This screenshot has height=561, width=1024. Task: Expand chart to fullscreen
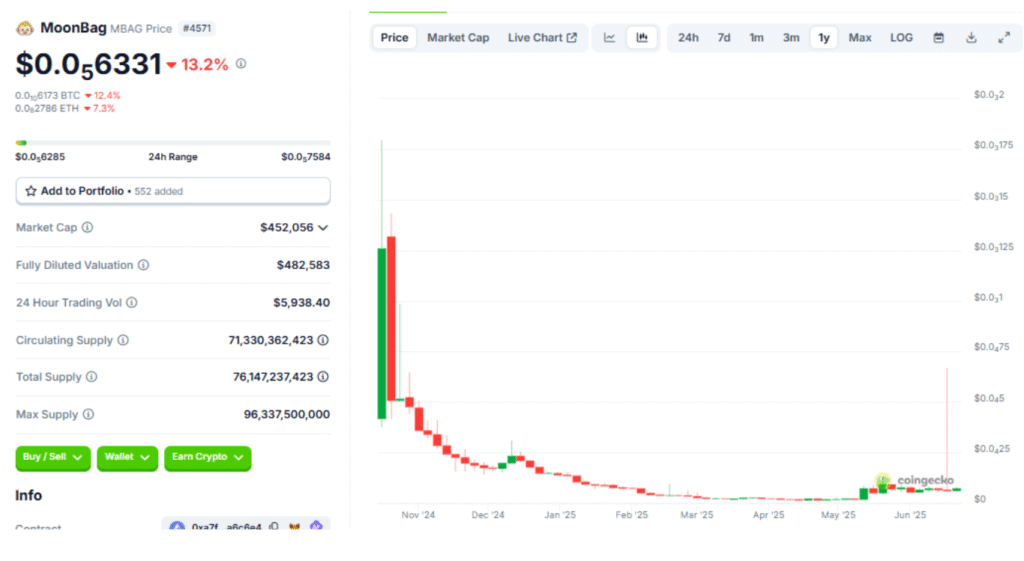[1004, 38]
